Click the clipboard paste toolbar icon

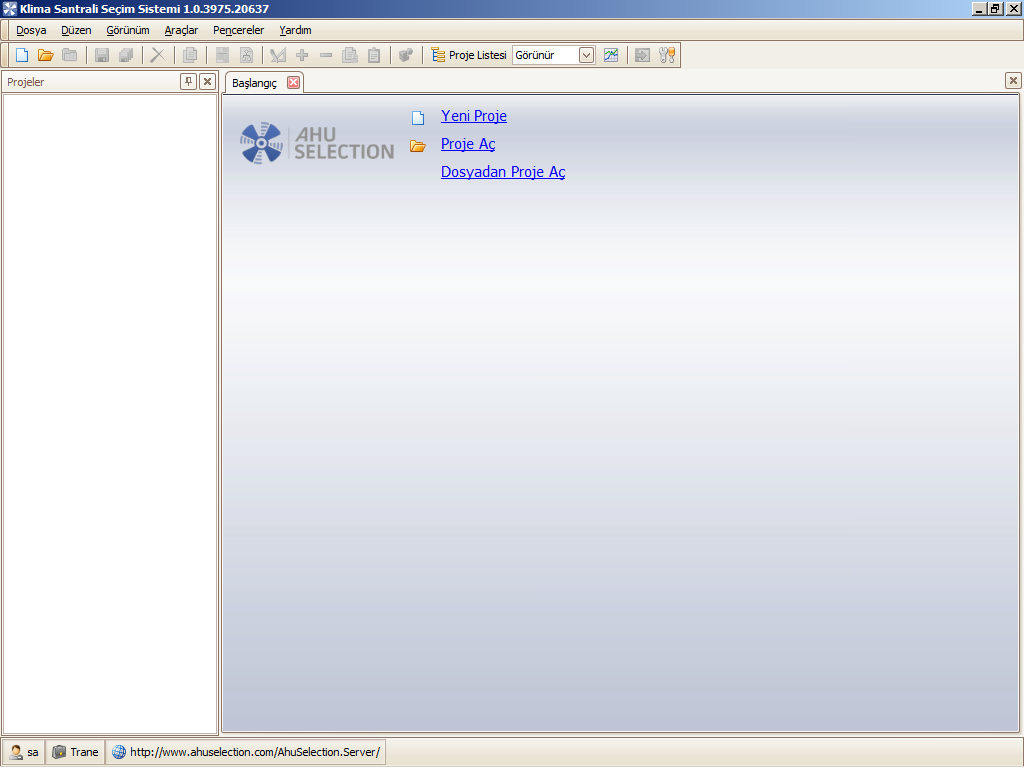pyautogui.click(x=374, y=56)
